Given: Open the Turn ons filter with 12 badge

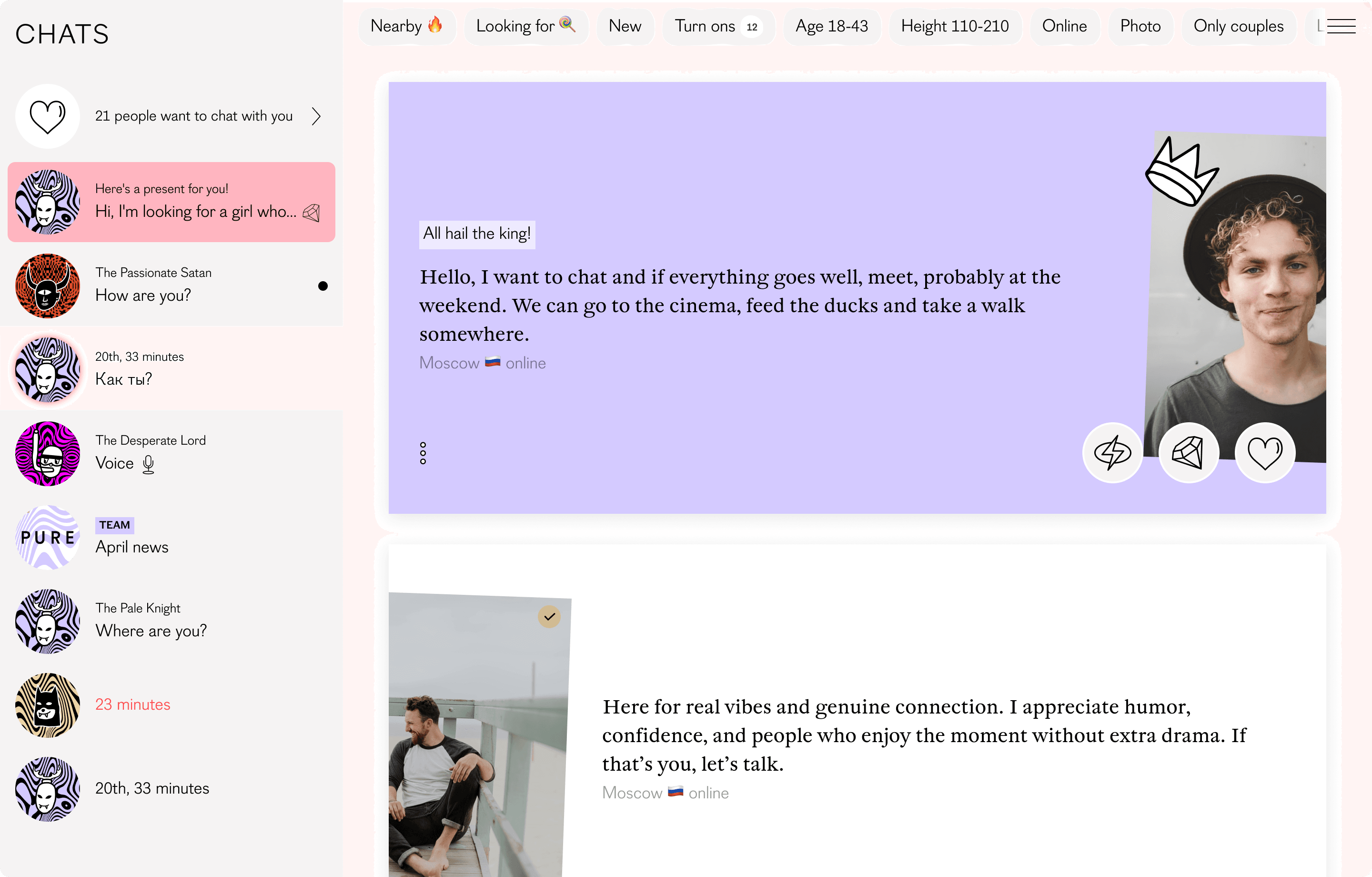Looking at the screenshot, I should pyautogui.click(x=718, y=26).
